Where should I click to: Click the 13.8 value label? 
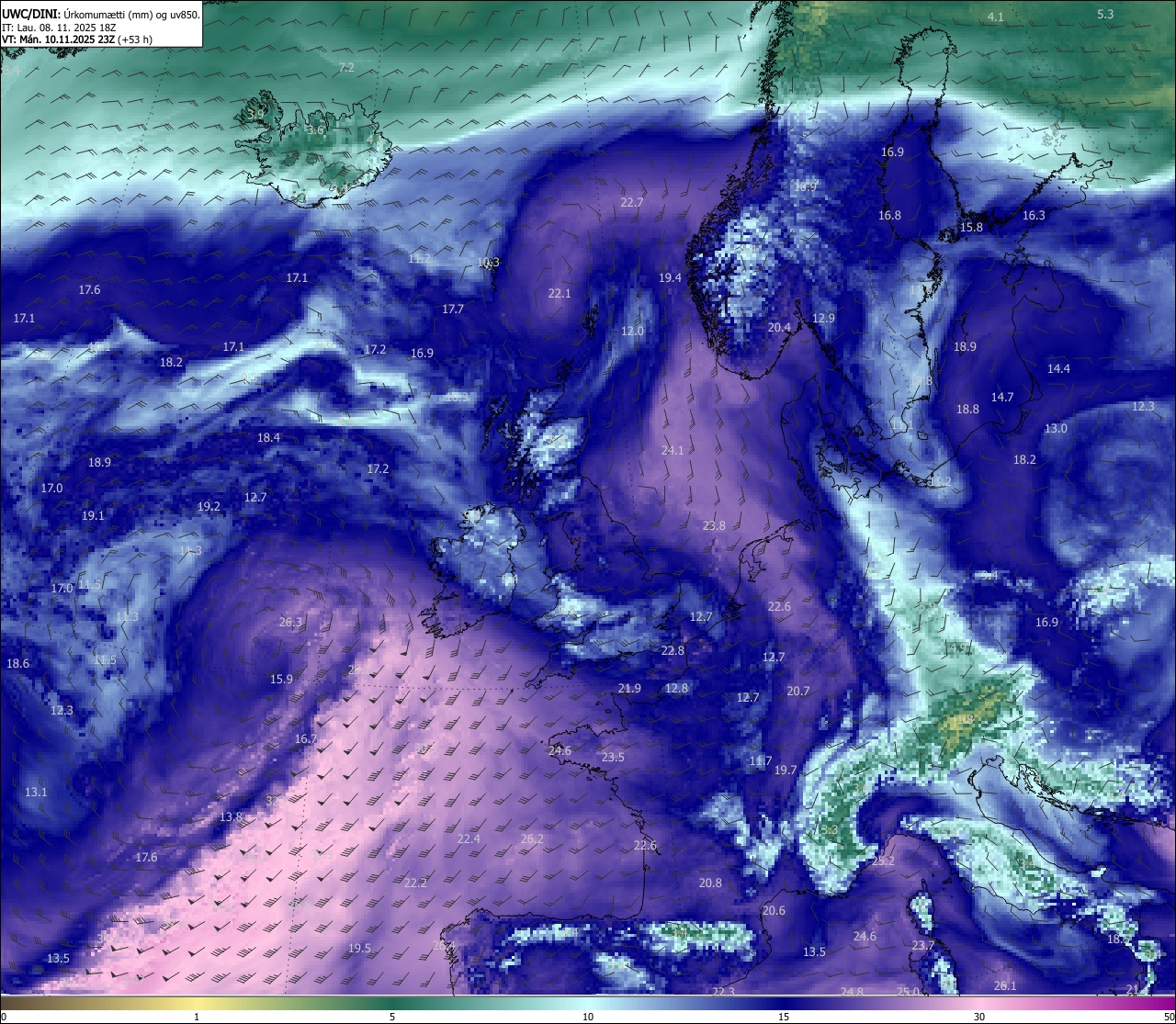click(231, 816)
